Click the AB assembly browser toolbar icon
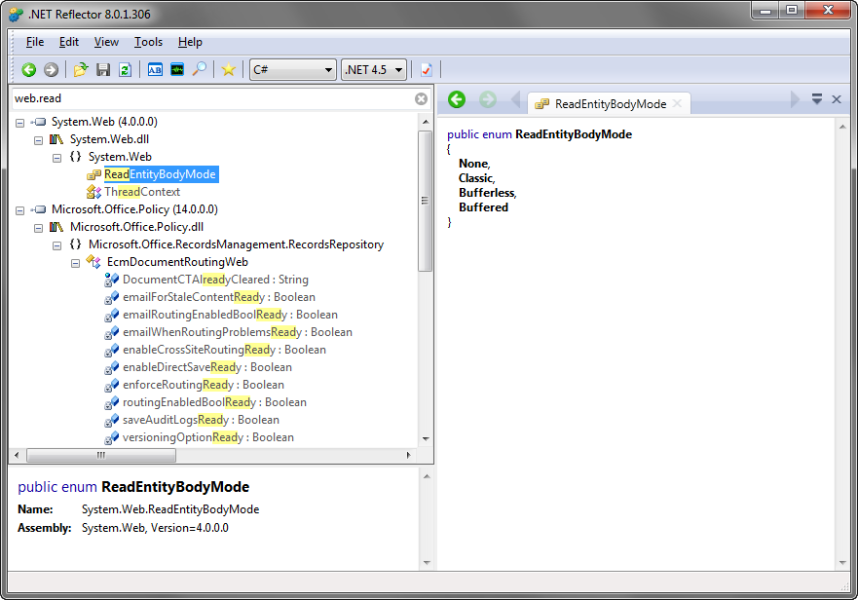The image size is (858, 600). (x=155, y=69)
